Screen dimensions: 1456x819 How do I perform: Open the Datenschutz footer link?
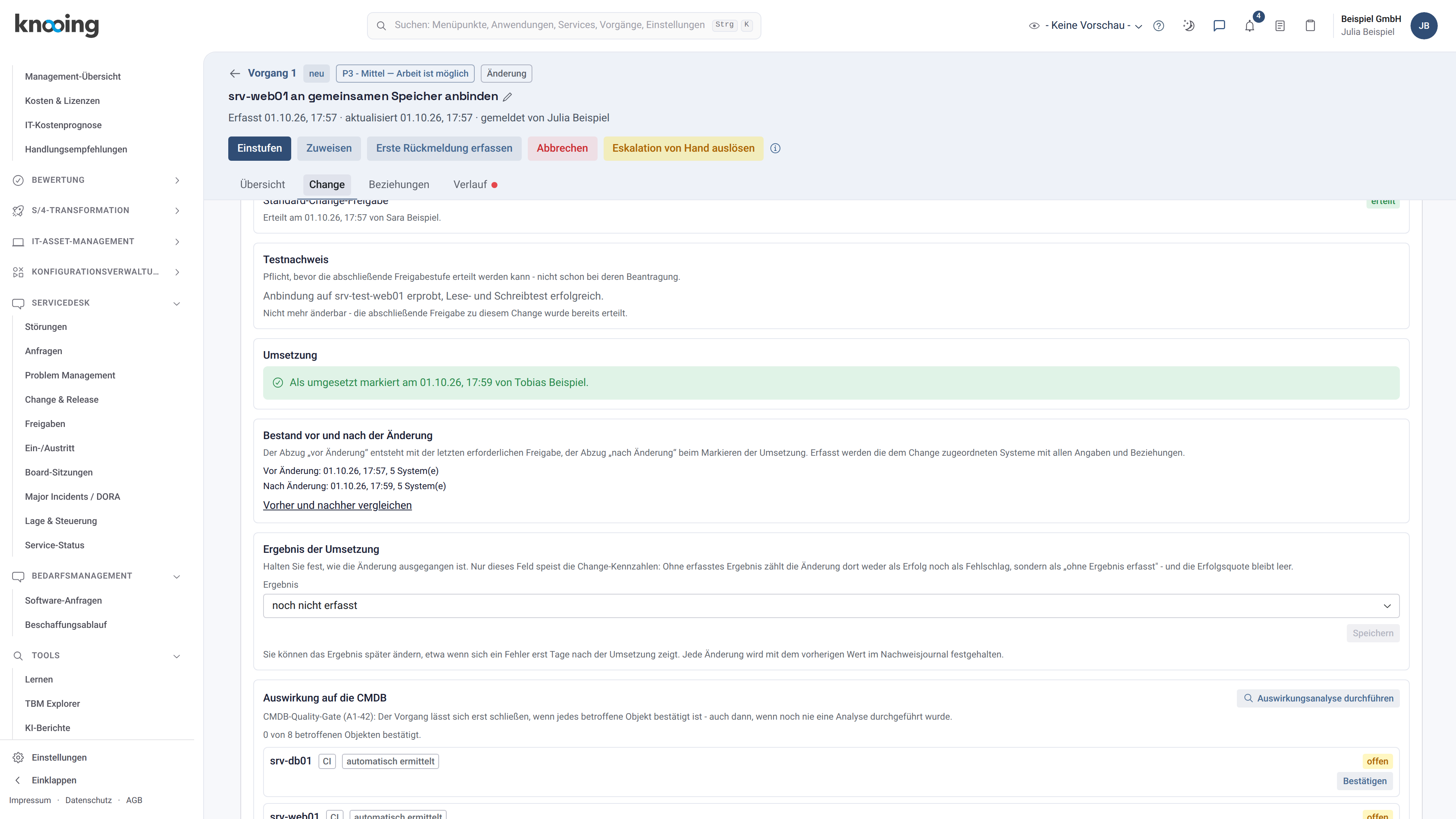88,800
